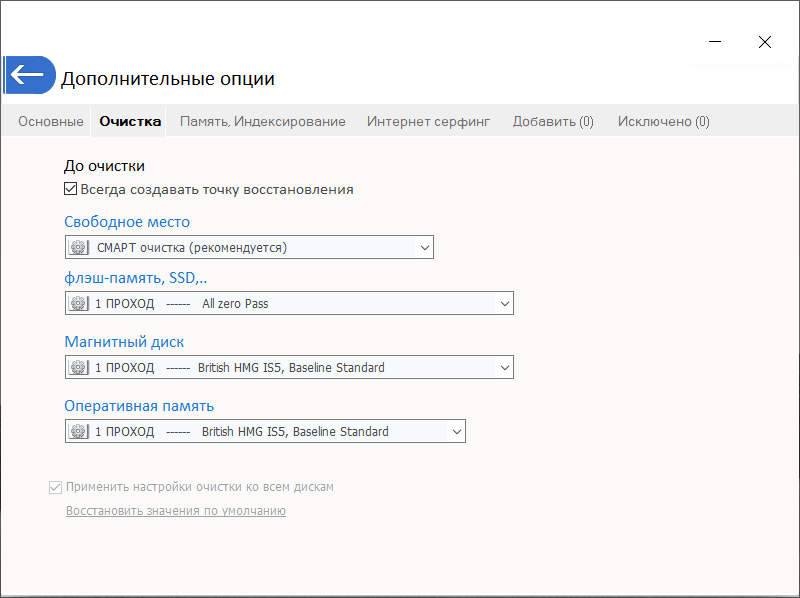Select the Очистка tab
Viewport: 800px width, 598px height.
point(129,121)
